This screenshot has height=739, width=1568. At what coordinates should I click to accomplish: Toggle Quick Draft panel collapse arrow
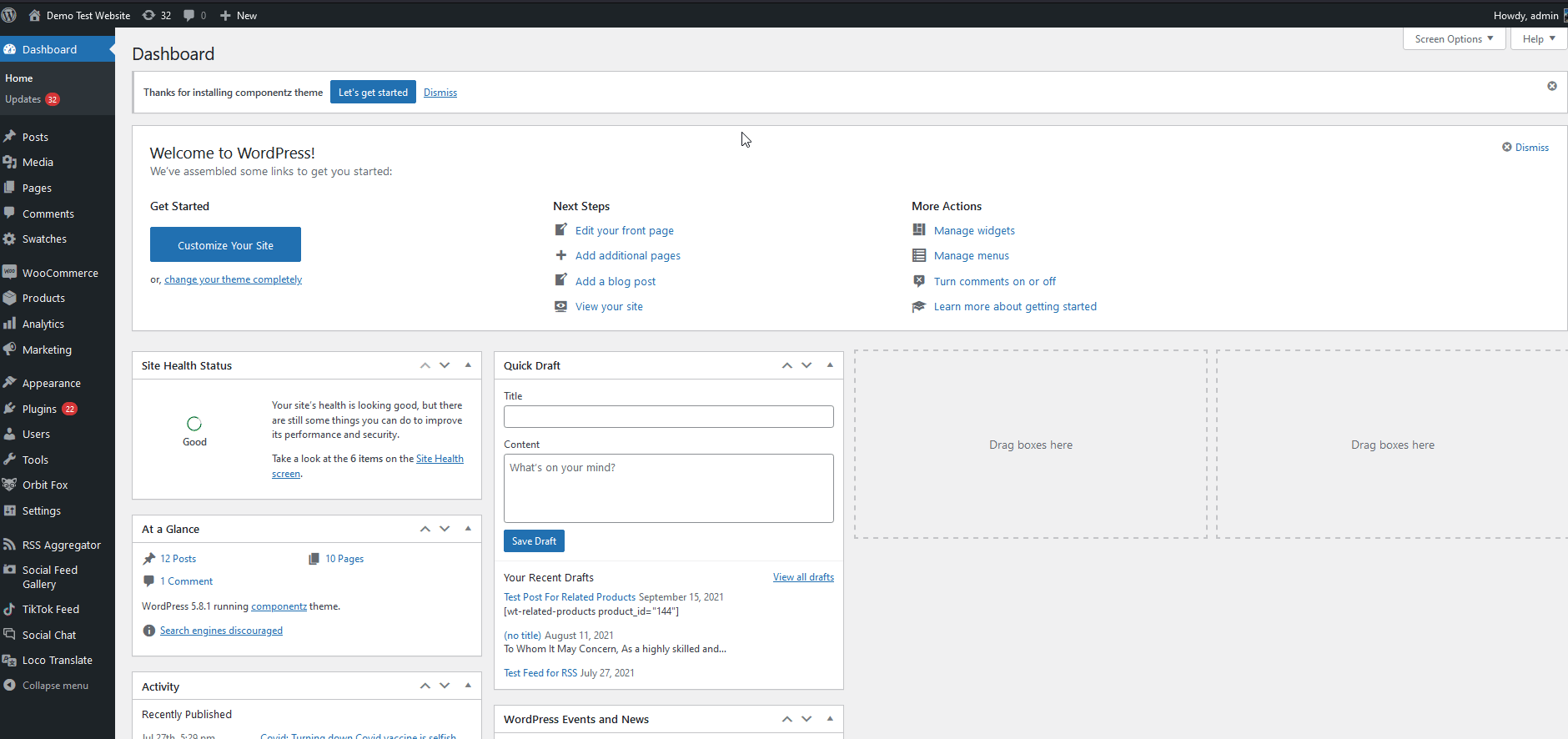point(830,365)
